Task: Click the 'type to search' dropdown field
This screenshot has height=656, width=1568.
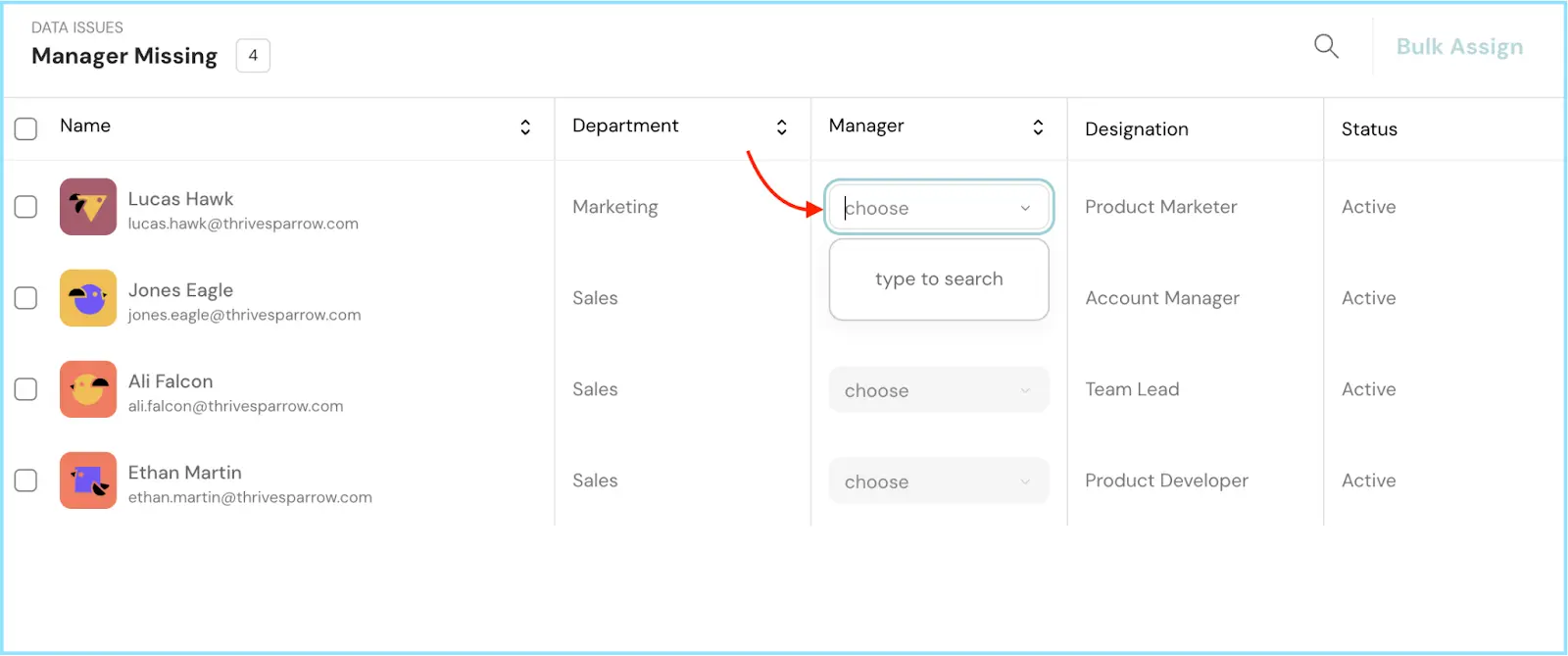Action: pos(938,279)
